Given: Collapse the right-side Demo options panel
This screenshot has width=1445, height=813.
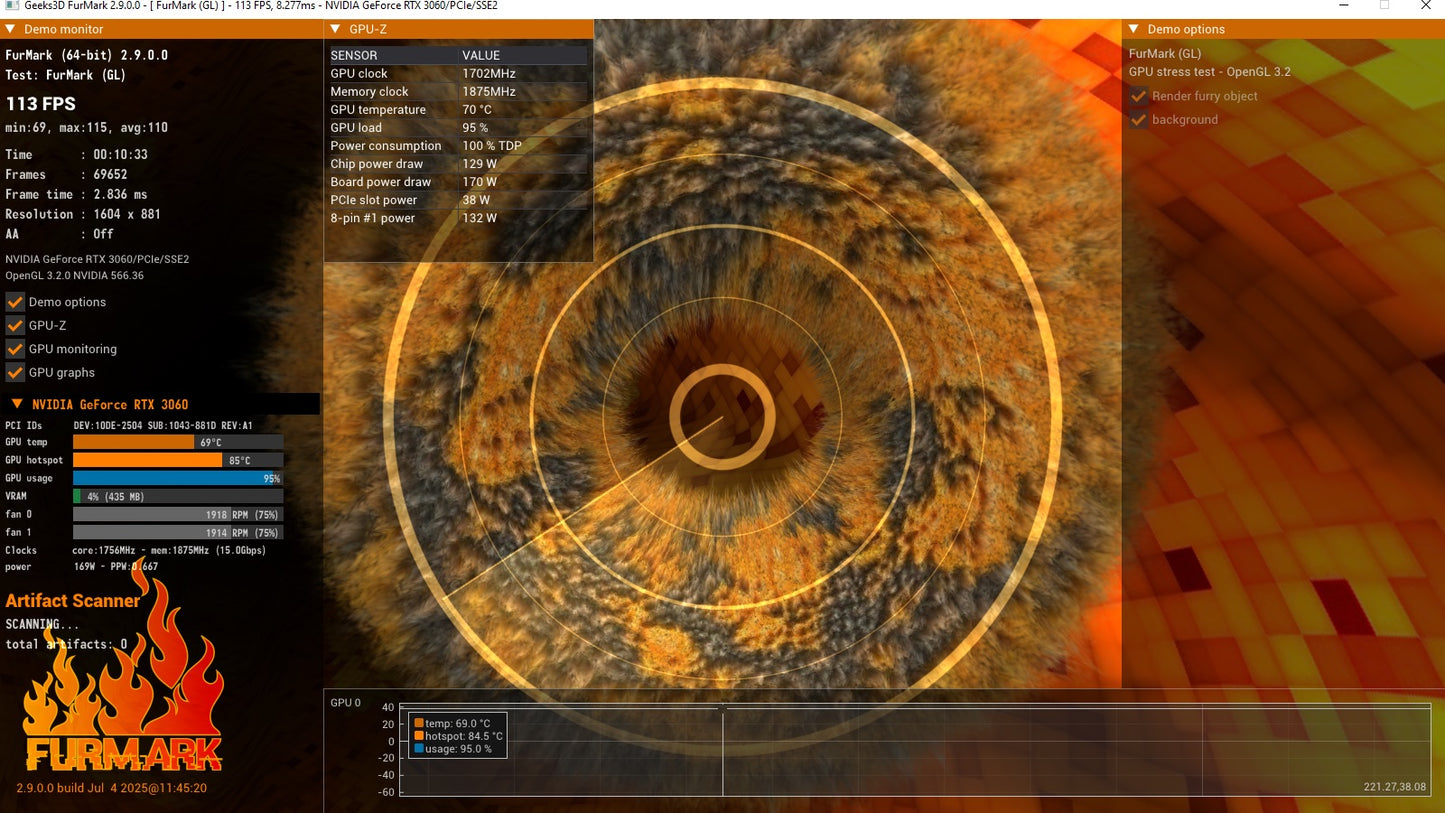Looking at the screenshot, I should [x=1133, y=29].
